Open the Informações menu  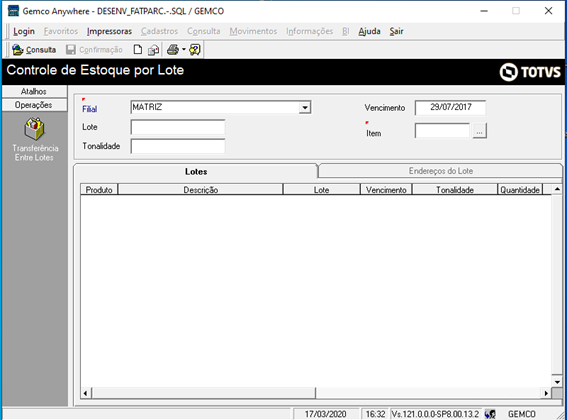tap(310, 31)
